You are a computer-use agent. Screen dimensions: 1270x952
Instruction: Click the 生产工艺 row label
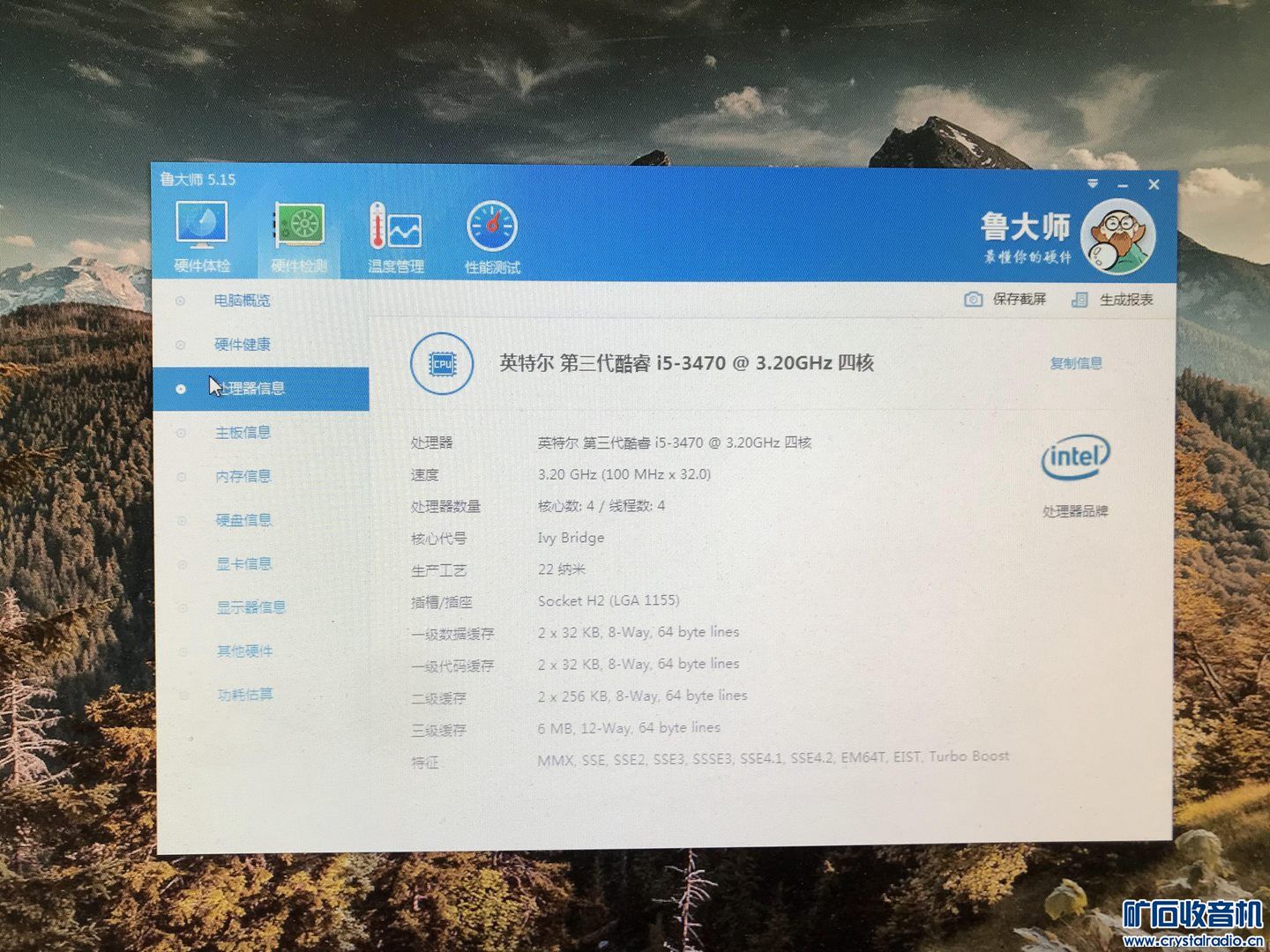[x=439, y=570]
